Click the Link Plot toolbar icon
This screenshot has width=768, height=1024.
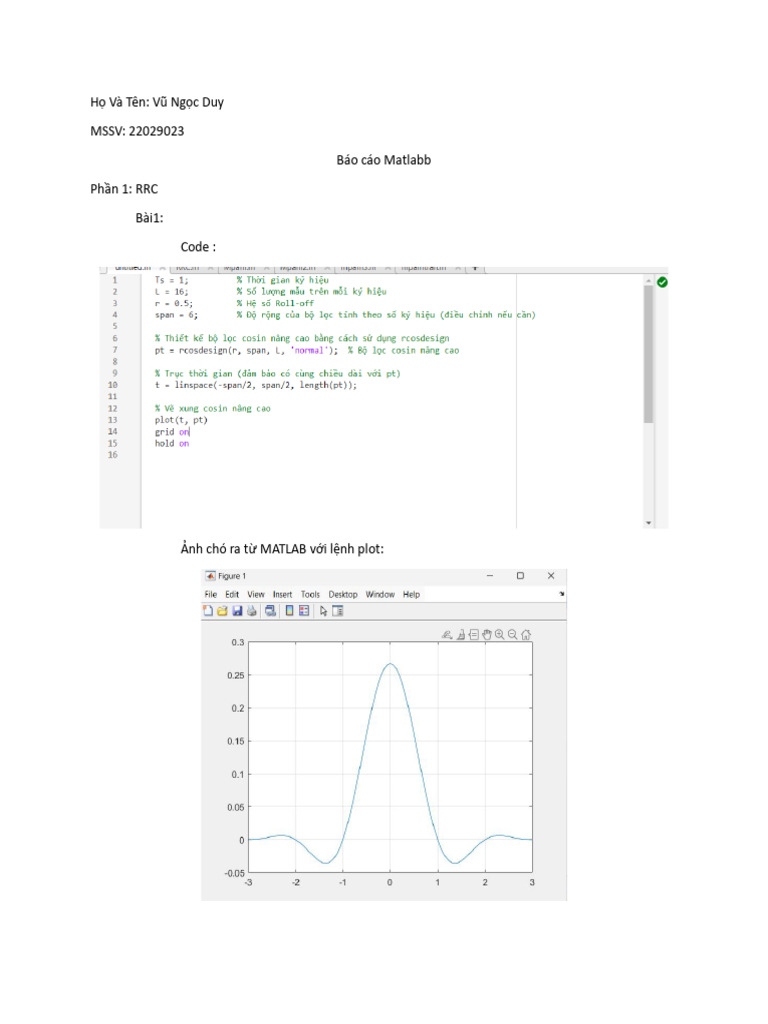click(x=270, y=611)
